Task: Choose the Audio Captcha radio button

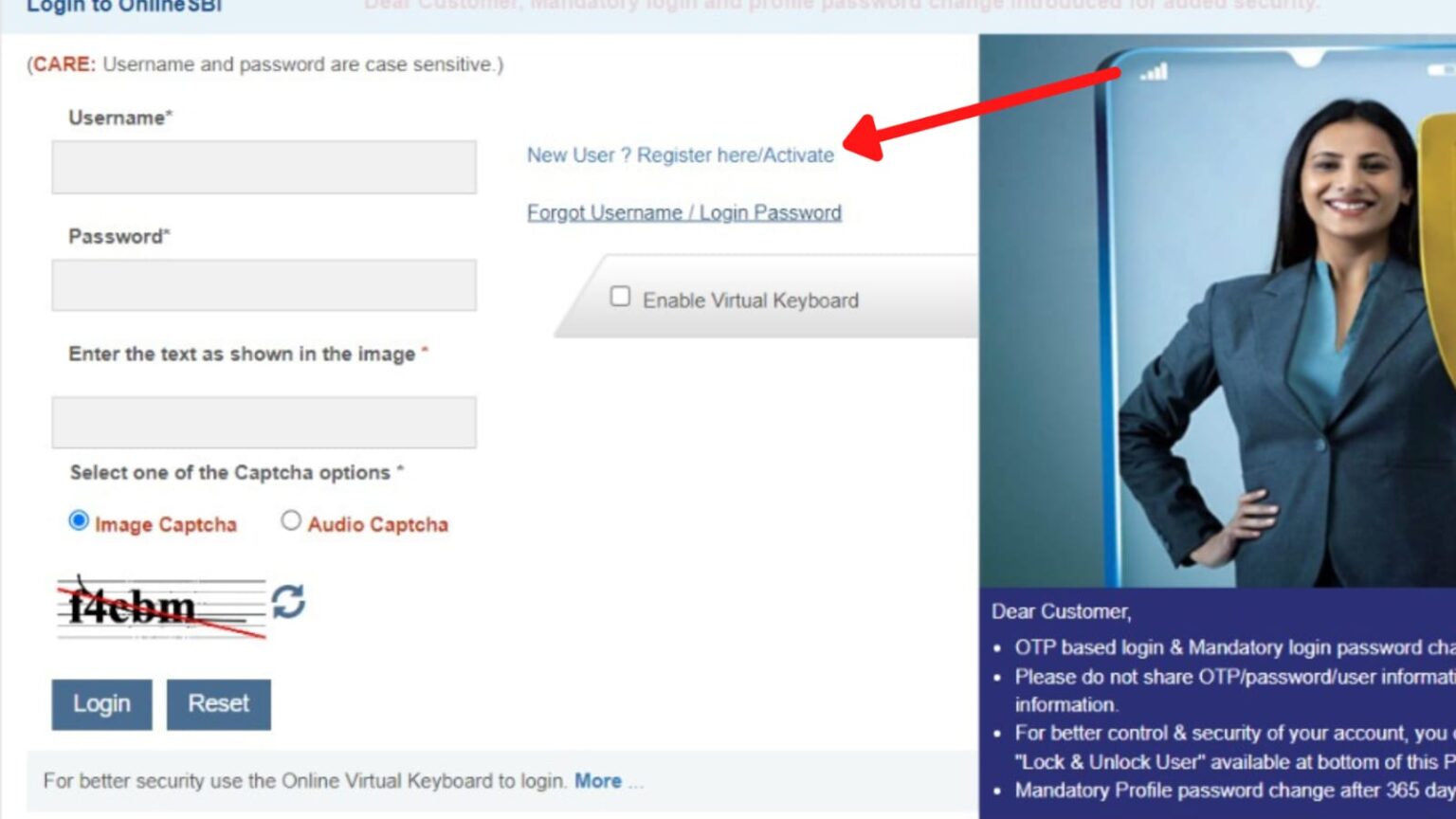Action: (291, 521)
